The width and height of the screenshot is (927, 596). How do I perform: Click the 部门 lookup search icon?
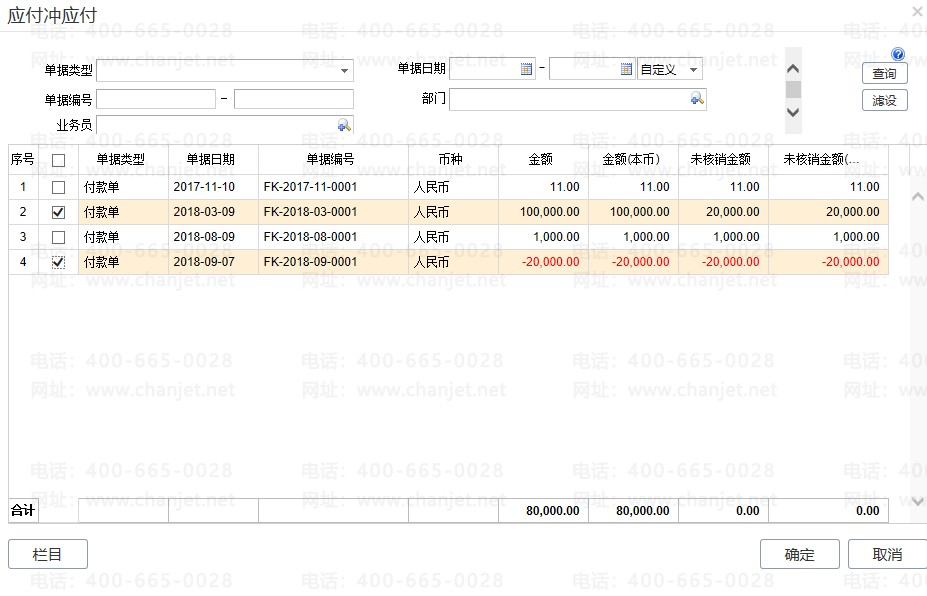click(697, 99)
